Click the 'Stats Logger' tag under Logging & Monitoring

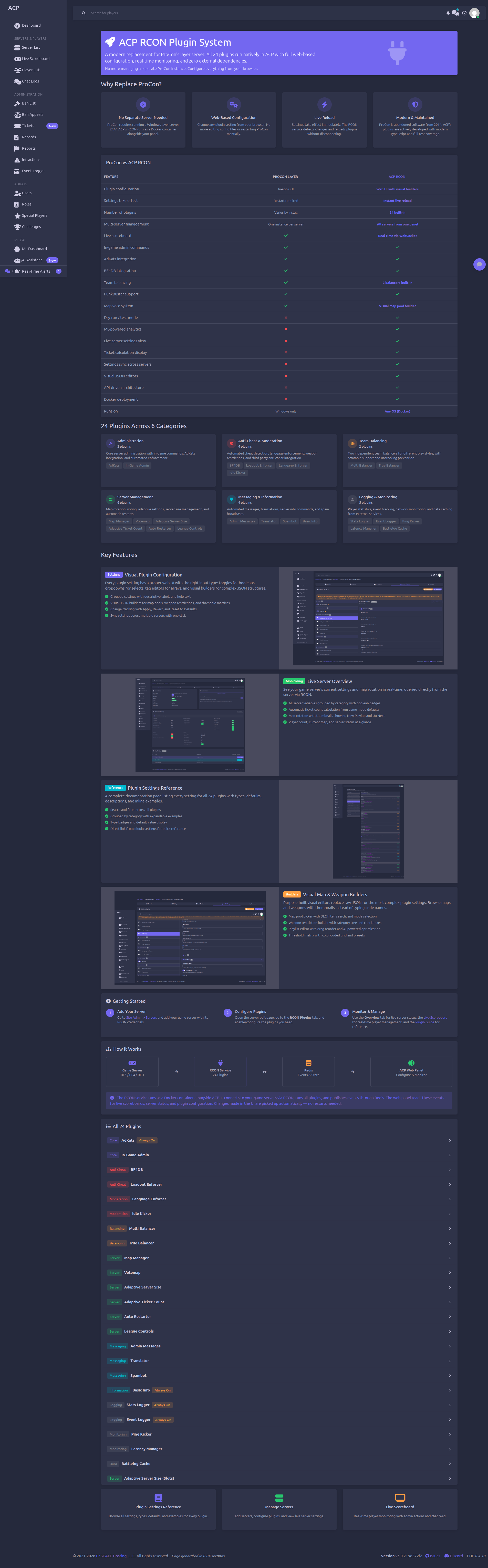pos(360,521)
